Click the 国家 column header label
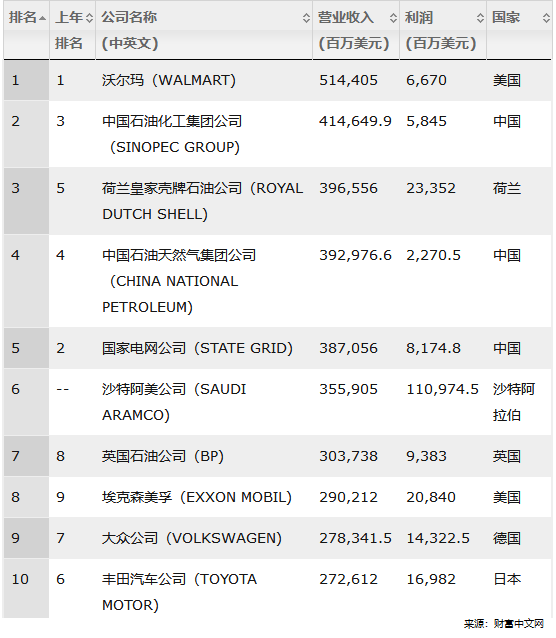This screenshot has width=556, height=638. pos(506,17)
